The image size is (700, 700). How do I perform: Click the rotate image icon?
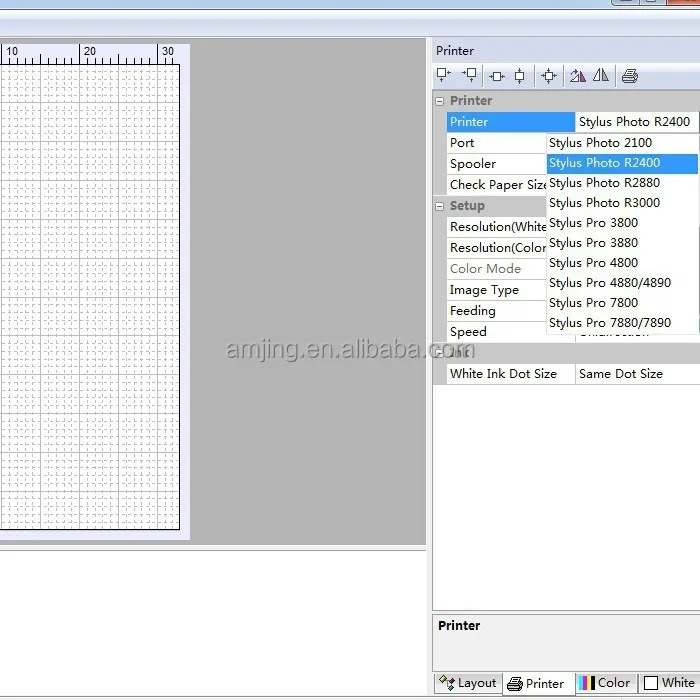(578, 76)
